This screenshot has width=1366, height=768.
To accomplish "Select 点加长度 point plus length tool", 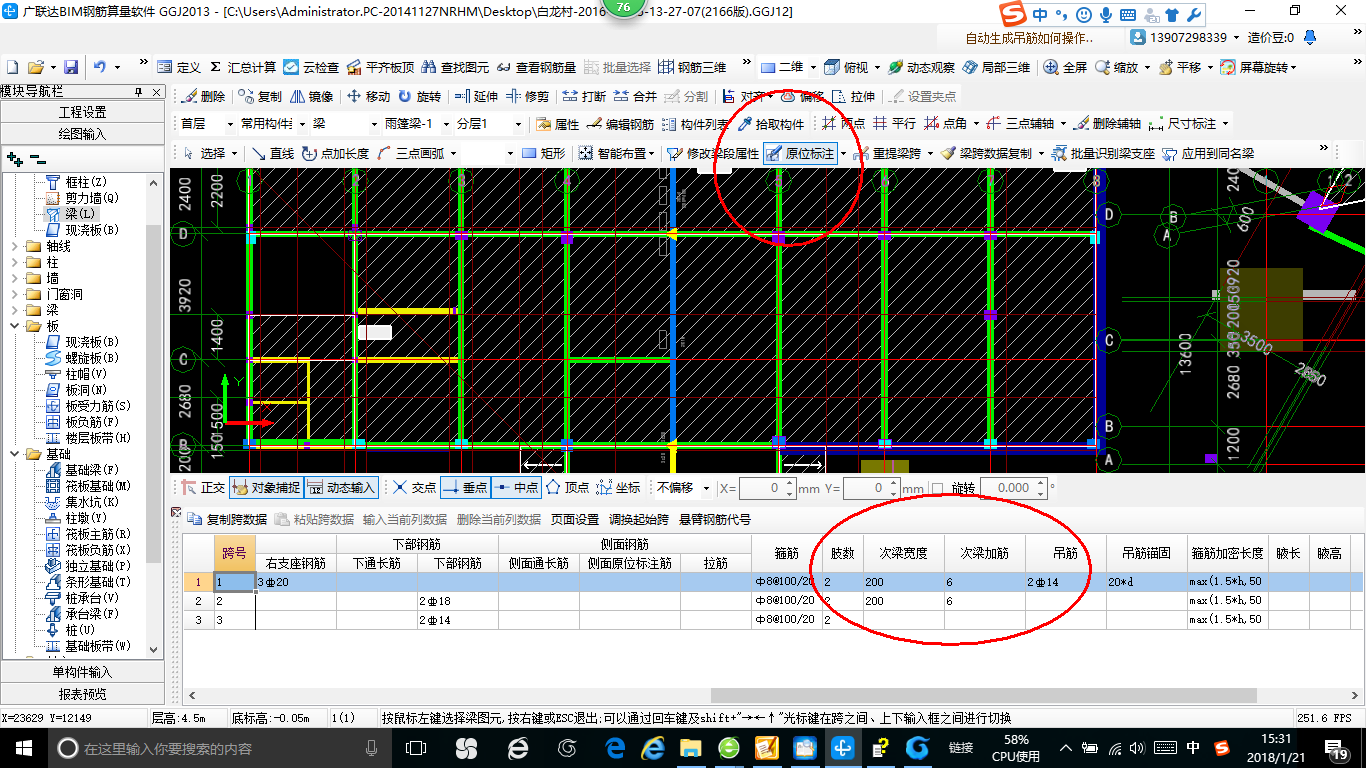I will point(335,153).
